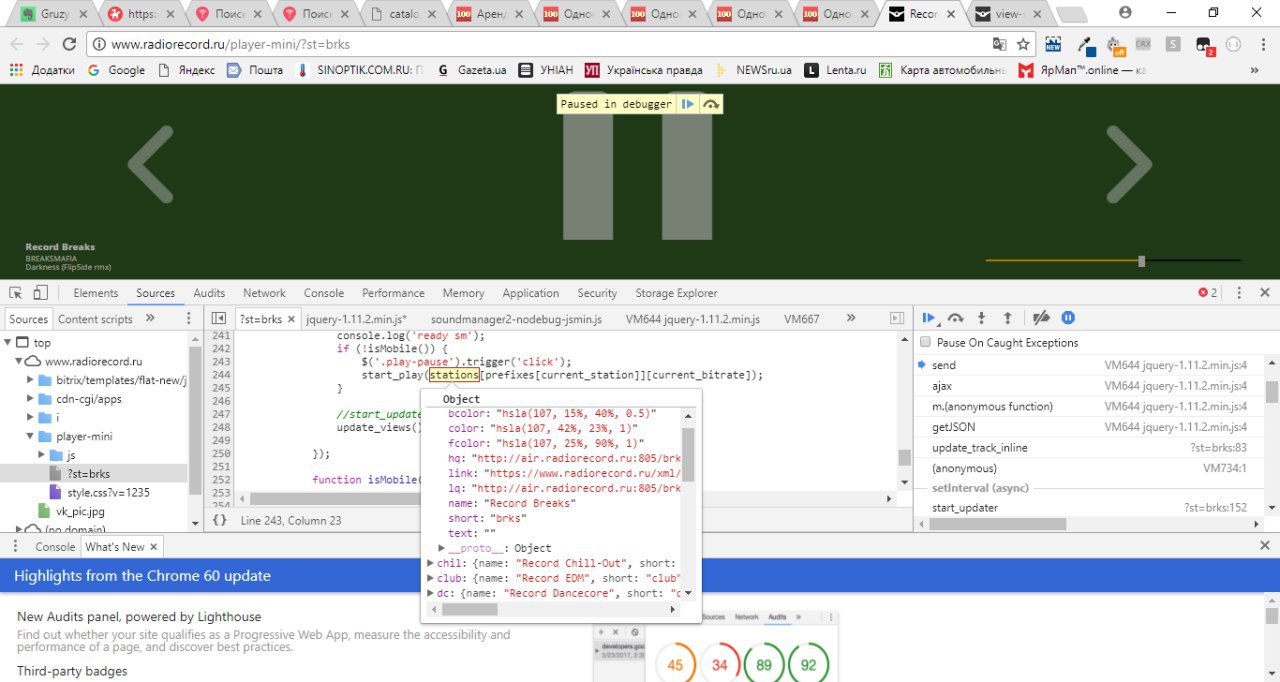Image resolution: width=1280 pixels, height=682 pixels.
Task: Expand the bitrix/templates folder in tree
Action: tap(31, 381)
